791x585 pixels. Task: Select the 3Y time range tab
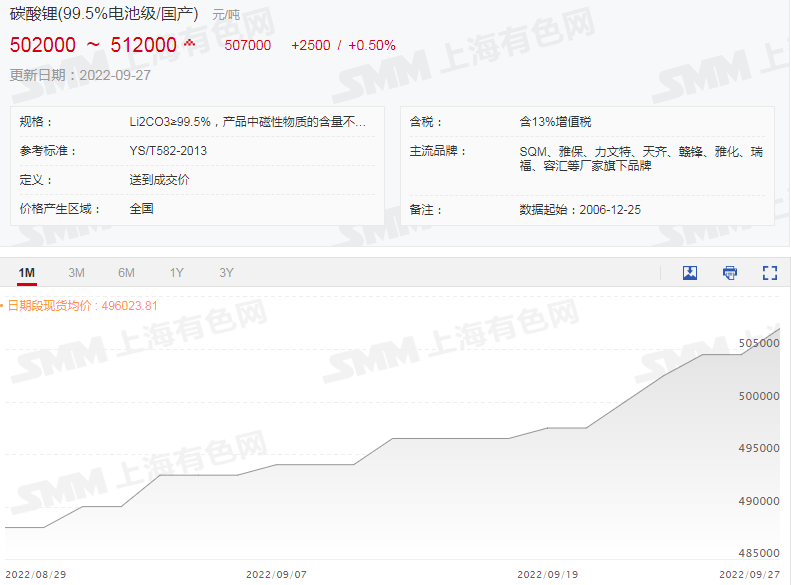click(x=227, y=273)
